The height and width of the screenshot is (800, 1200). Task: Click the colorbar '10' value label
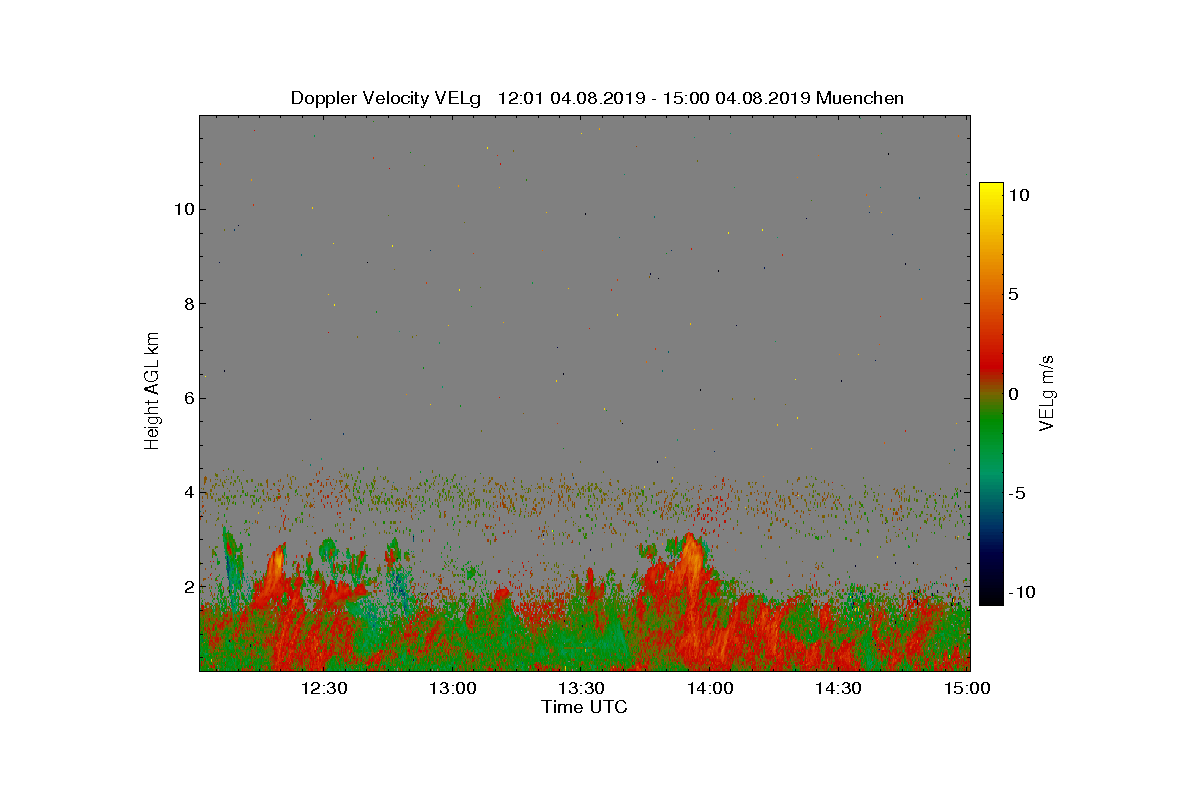1019,196
